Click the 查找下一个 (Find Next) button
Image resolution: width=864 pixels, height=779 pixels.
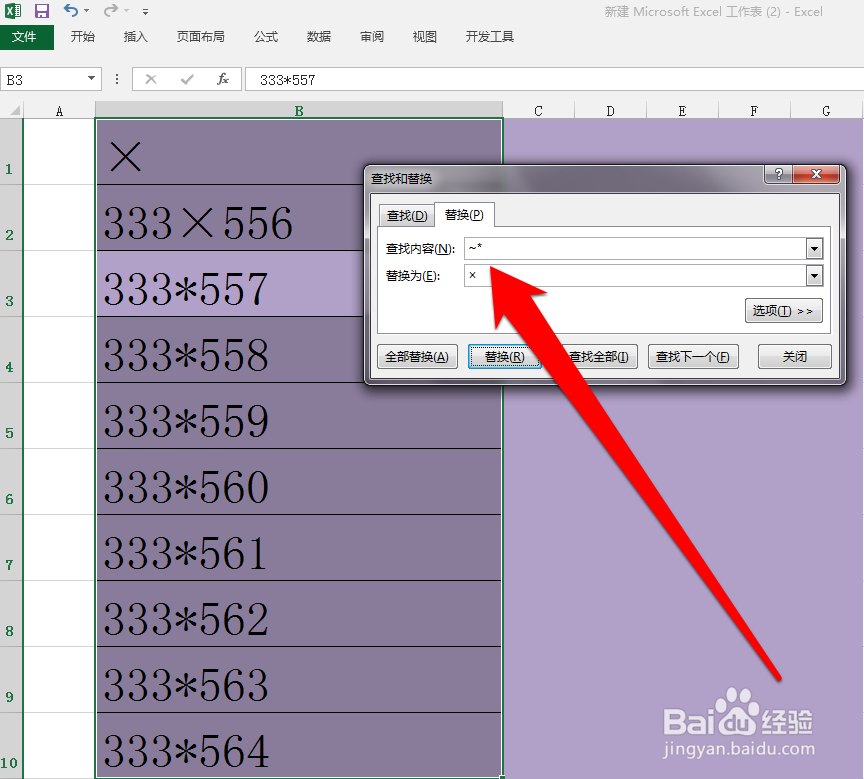(693, 356)
